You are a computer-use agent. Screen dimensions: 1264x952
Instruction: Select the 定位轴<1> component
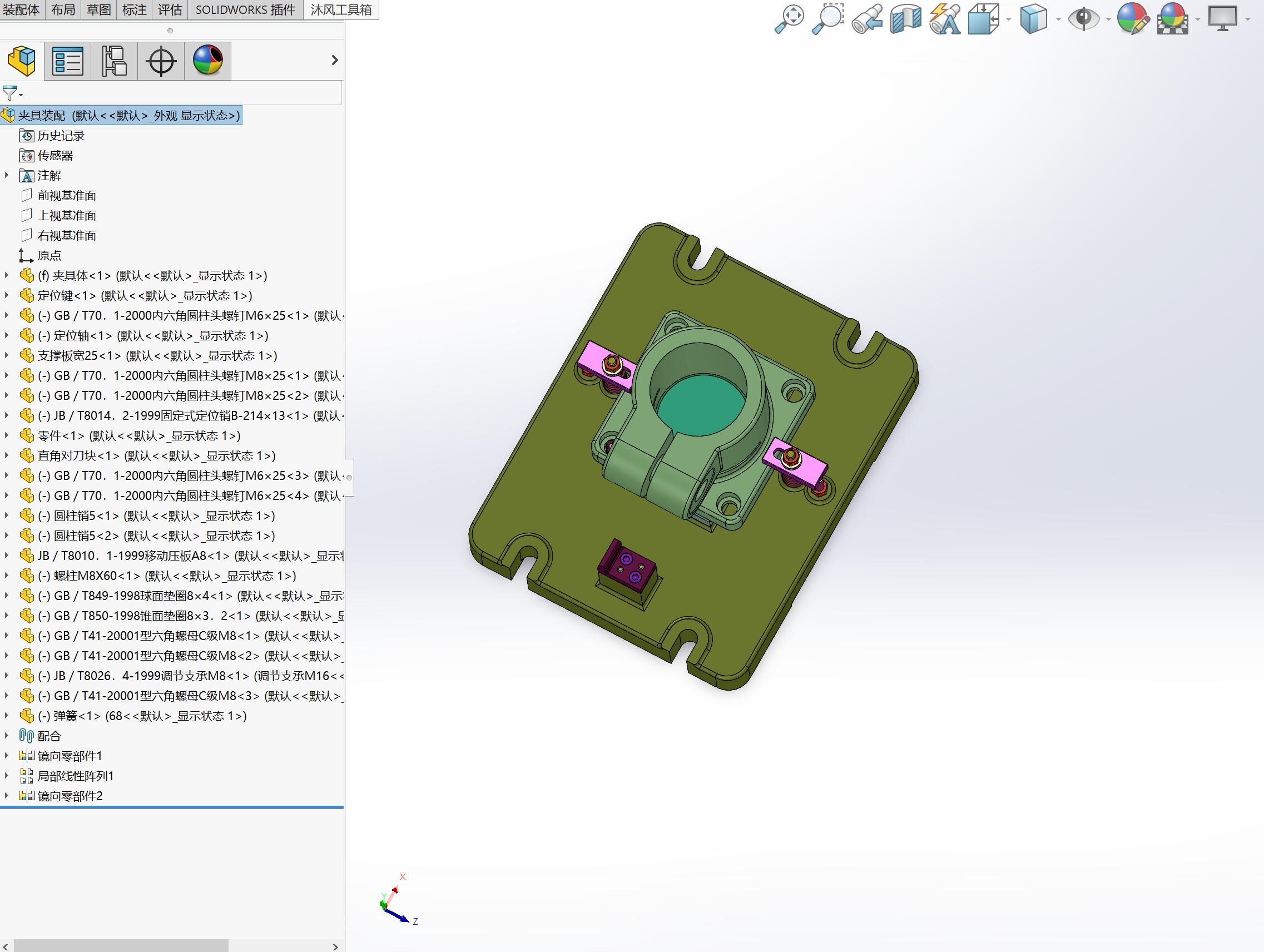point(144,335)
